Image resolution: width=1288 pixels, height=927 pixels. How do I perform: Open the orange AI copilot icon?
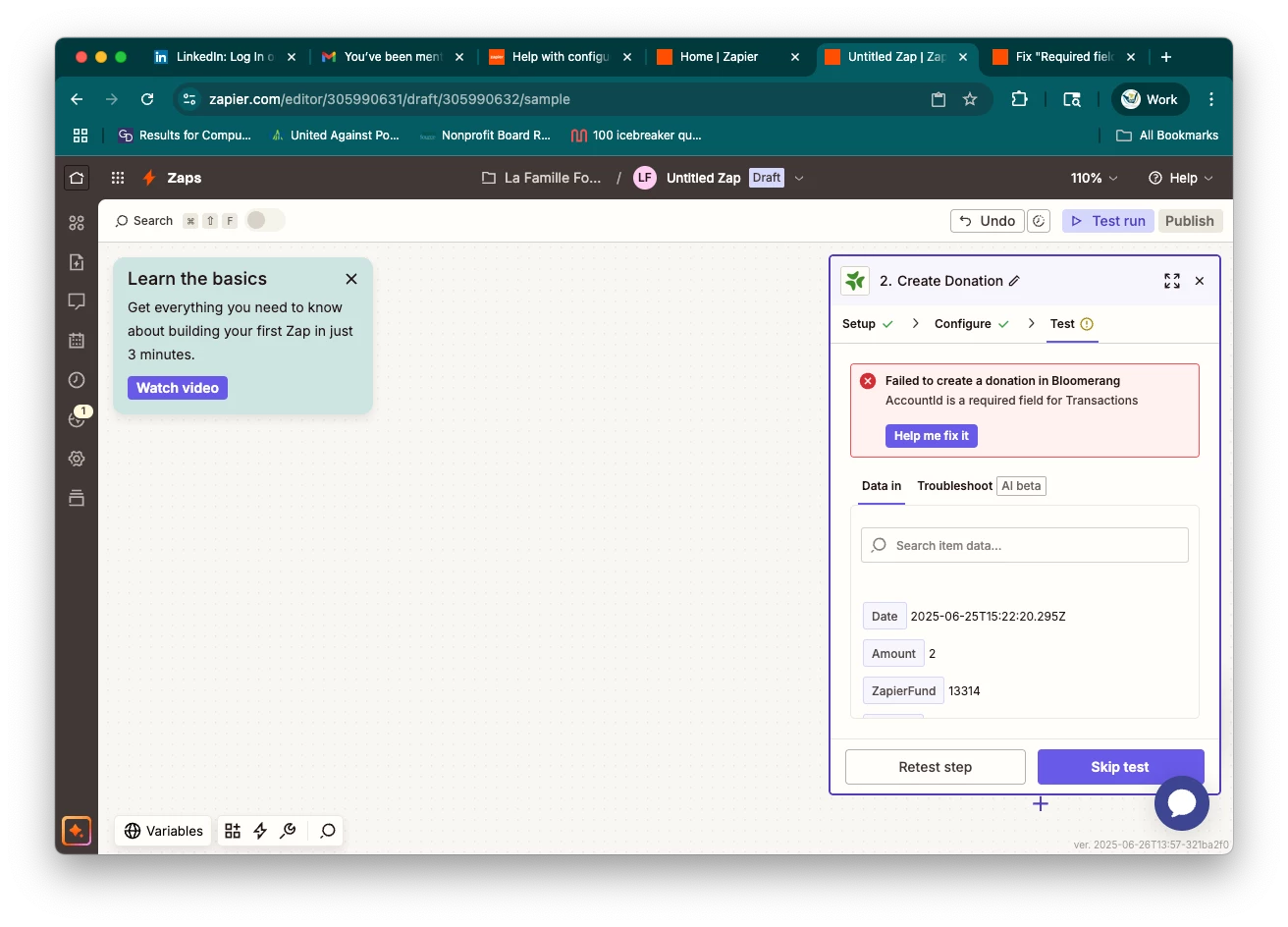tap(77, 831)
